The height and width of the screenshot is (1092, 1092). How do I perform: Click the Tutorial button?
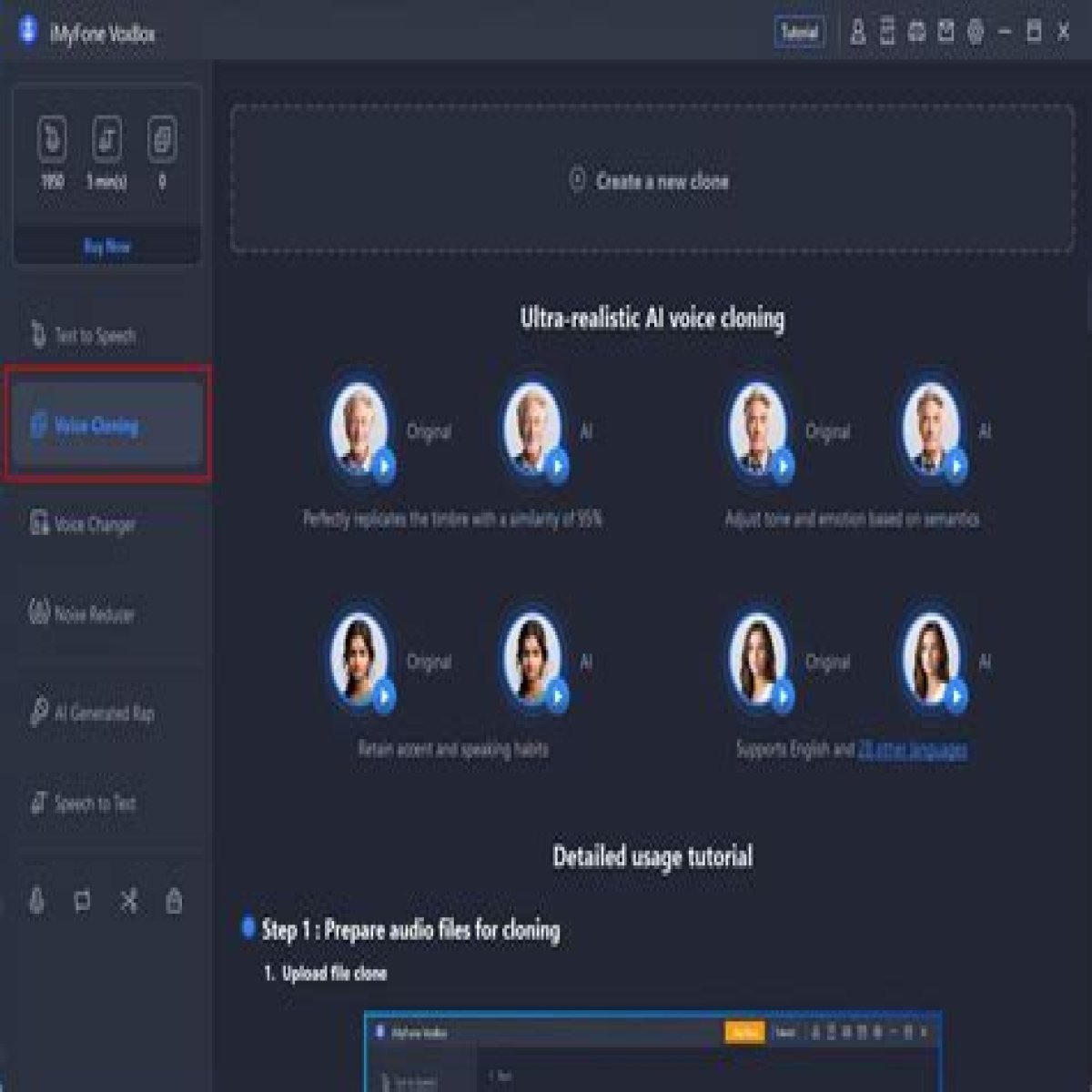(800, 33)
